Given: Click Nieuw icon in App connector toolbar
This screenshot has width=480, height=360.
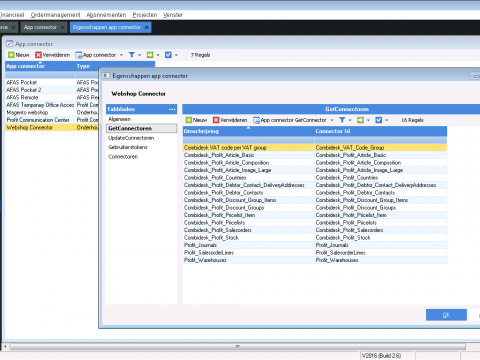Looking at the screenshot, I should pos(11,55).
